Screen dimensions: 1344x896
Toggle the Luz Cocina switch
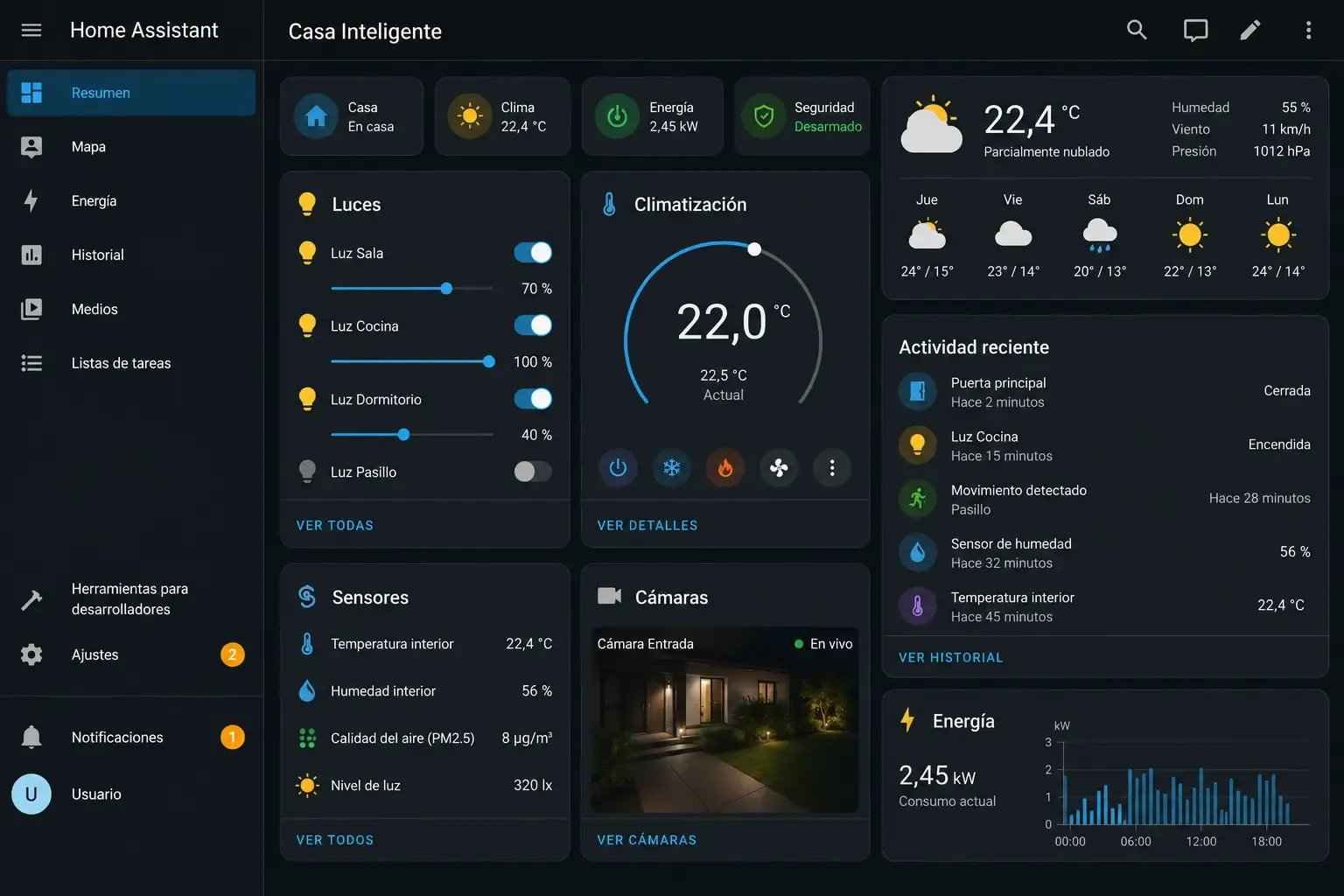[x=533, y=325]
